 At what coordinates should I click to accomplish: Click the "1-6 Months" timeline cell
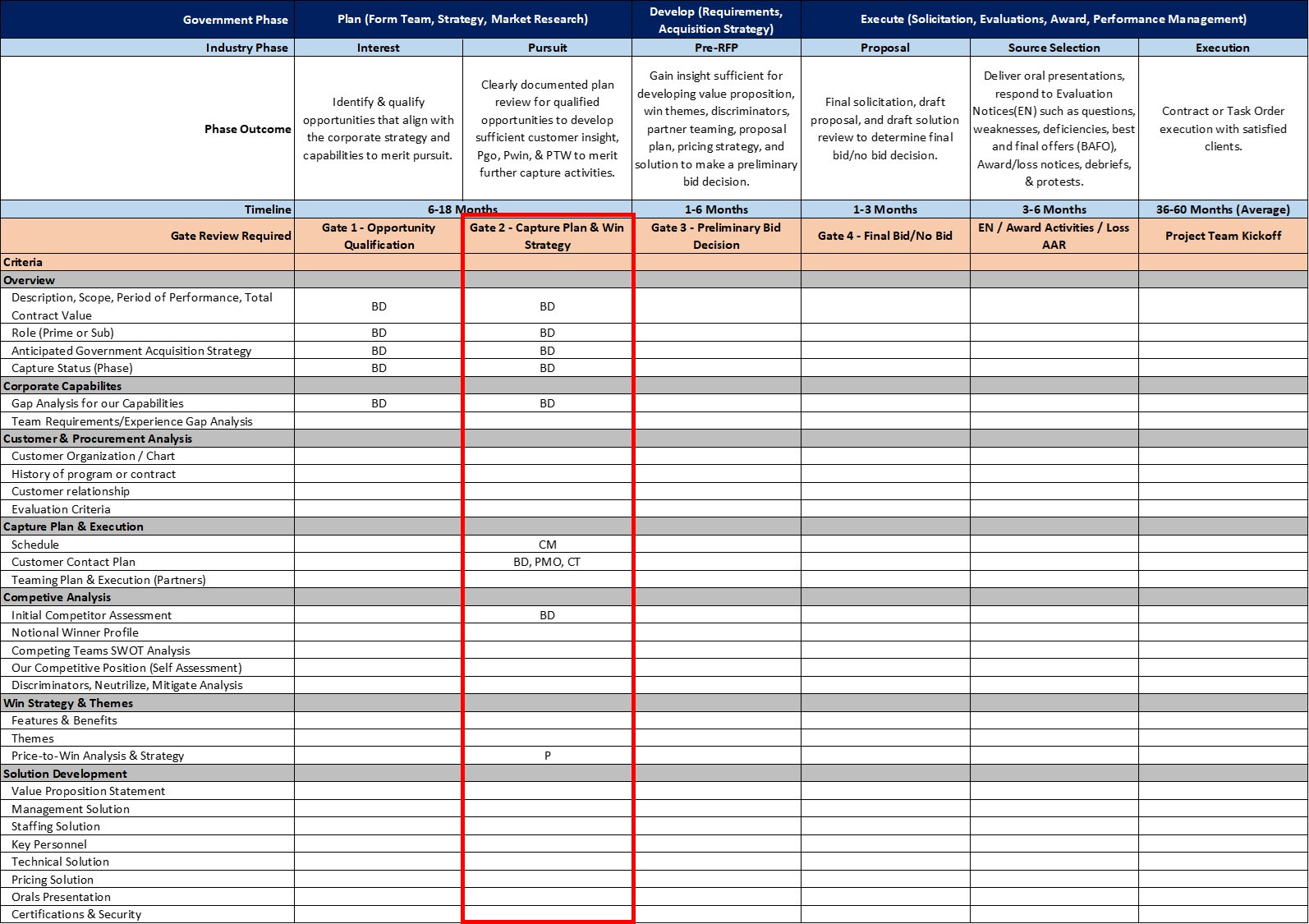716,209
